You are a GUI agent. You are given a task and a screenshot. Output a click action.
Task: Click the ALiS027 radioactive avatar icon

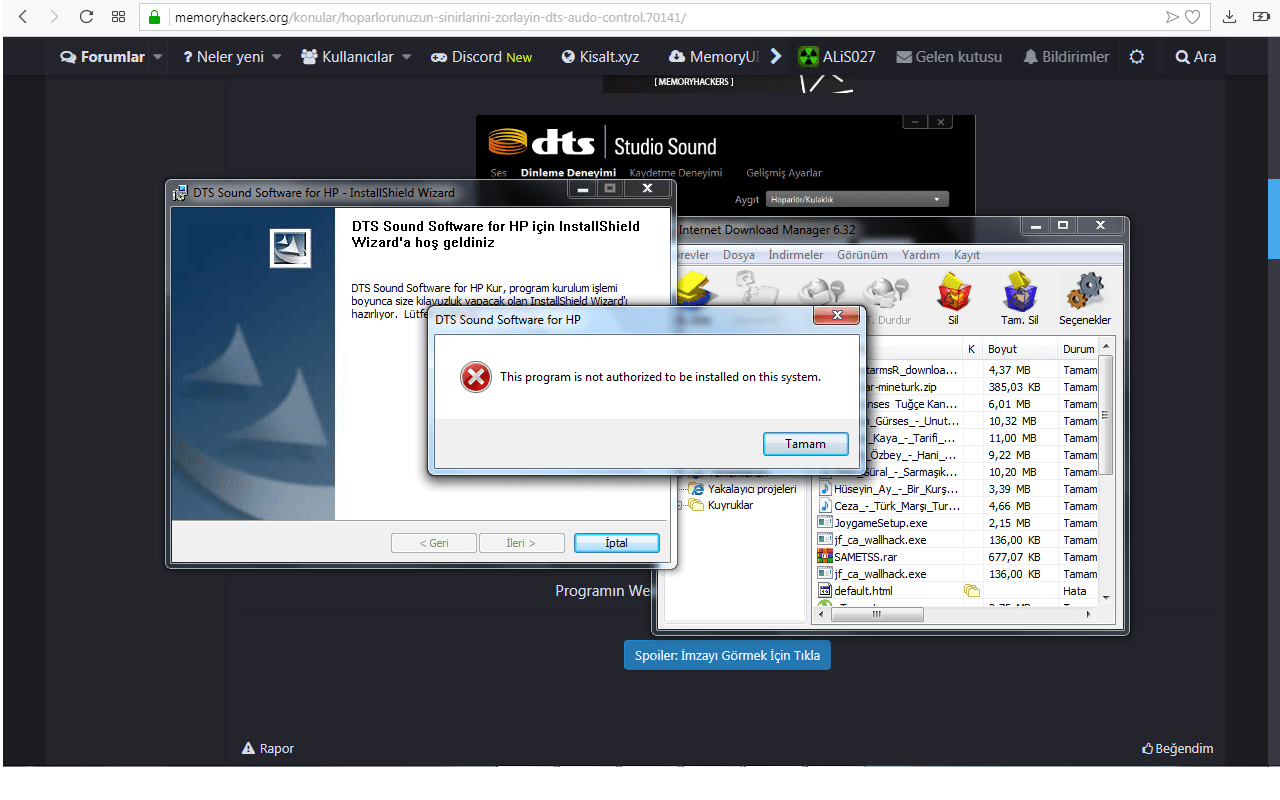point(808,57)
